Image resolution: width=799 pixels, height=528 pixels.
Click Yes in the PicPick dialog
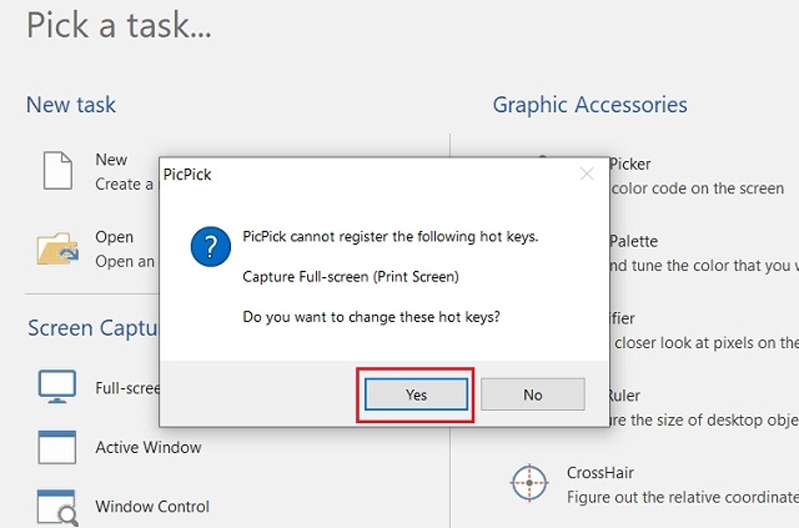point(416,394)
